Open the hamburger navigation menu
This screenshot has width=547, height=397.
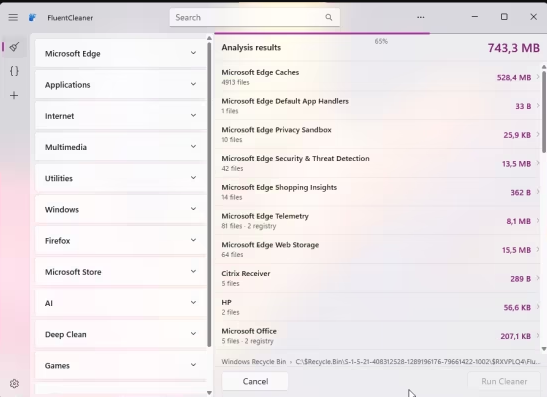click(13, 17)
